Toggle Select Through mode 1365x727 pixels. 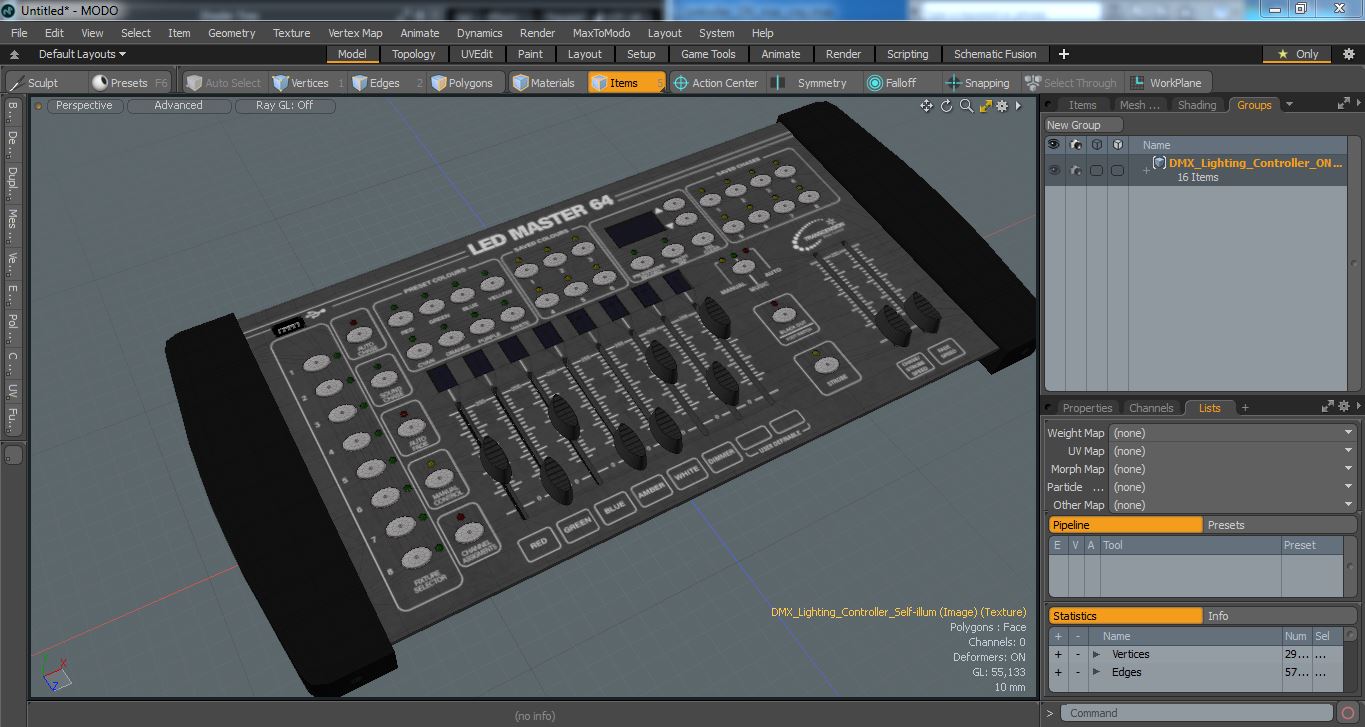[x=1071, y=83]
